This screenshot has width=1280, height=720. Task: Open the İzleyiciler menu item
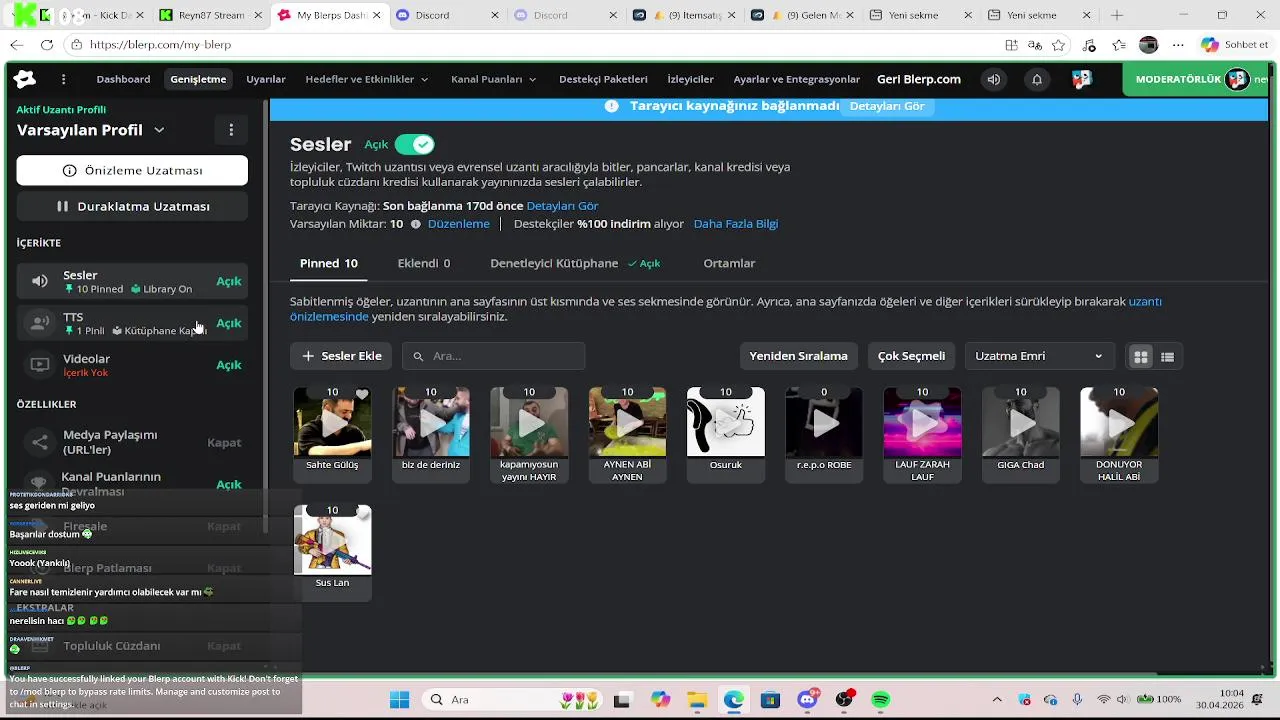click(x=690, y=79)
